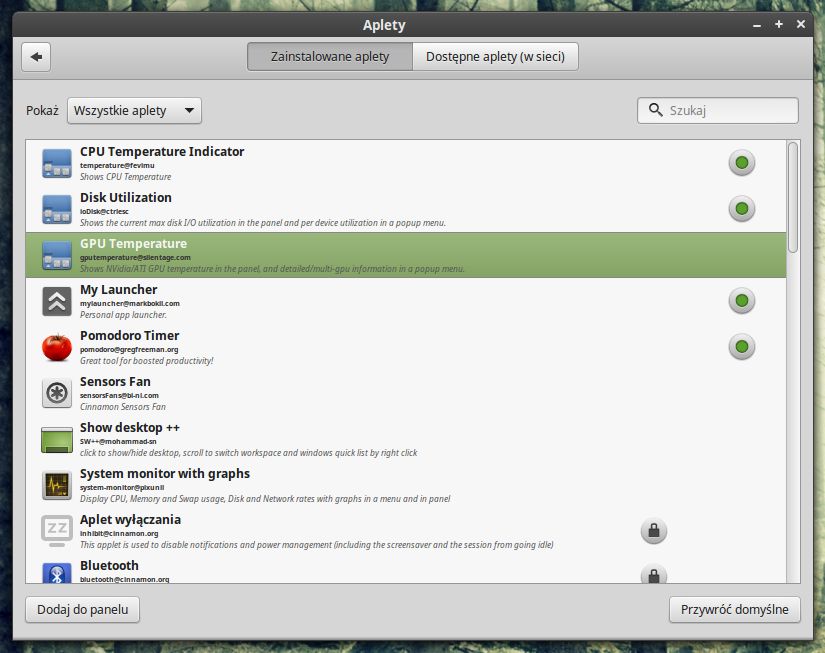Click the system-monitor@pixunil identifier text
Image resolution: width=825 pixels, height=653 pixels.
[122, 487]
